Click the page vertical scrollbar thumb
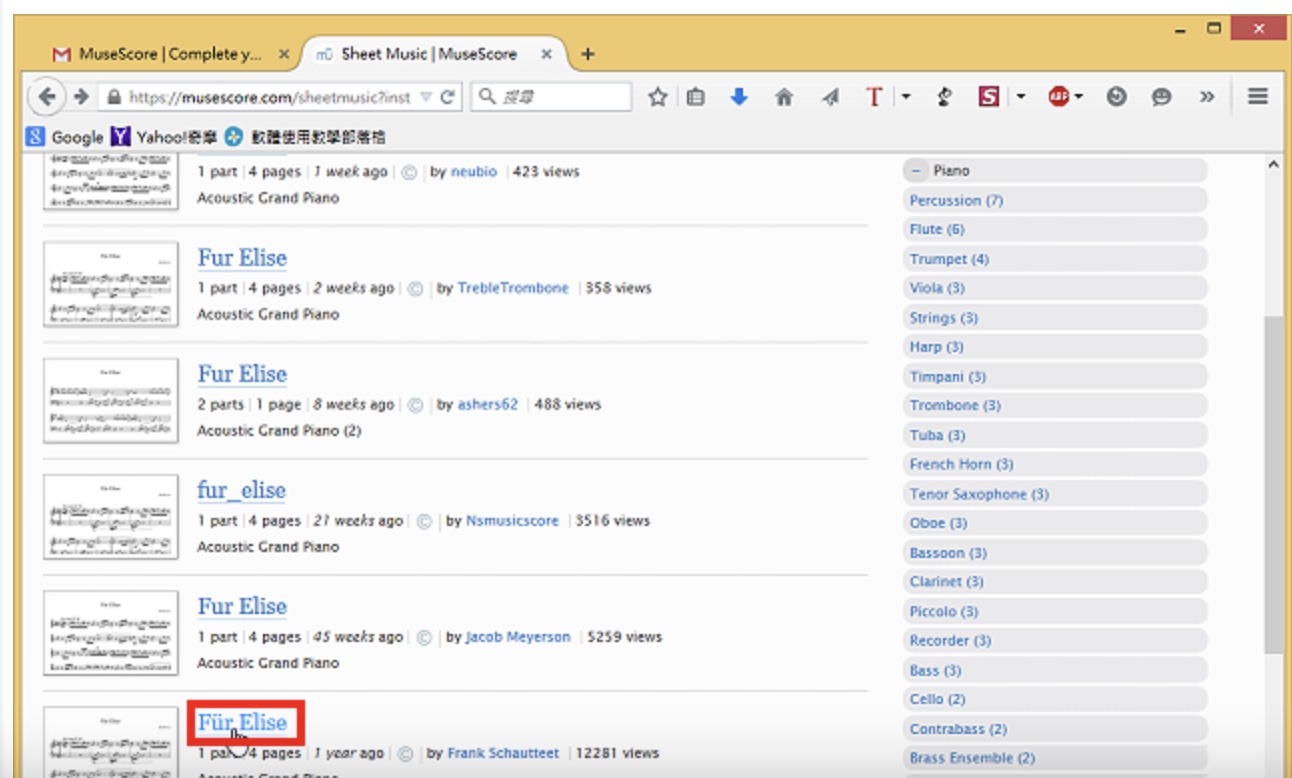1292x778 pixels. pyautogui.click(x=1273, y=485)
